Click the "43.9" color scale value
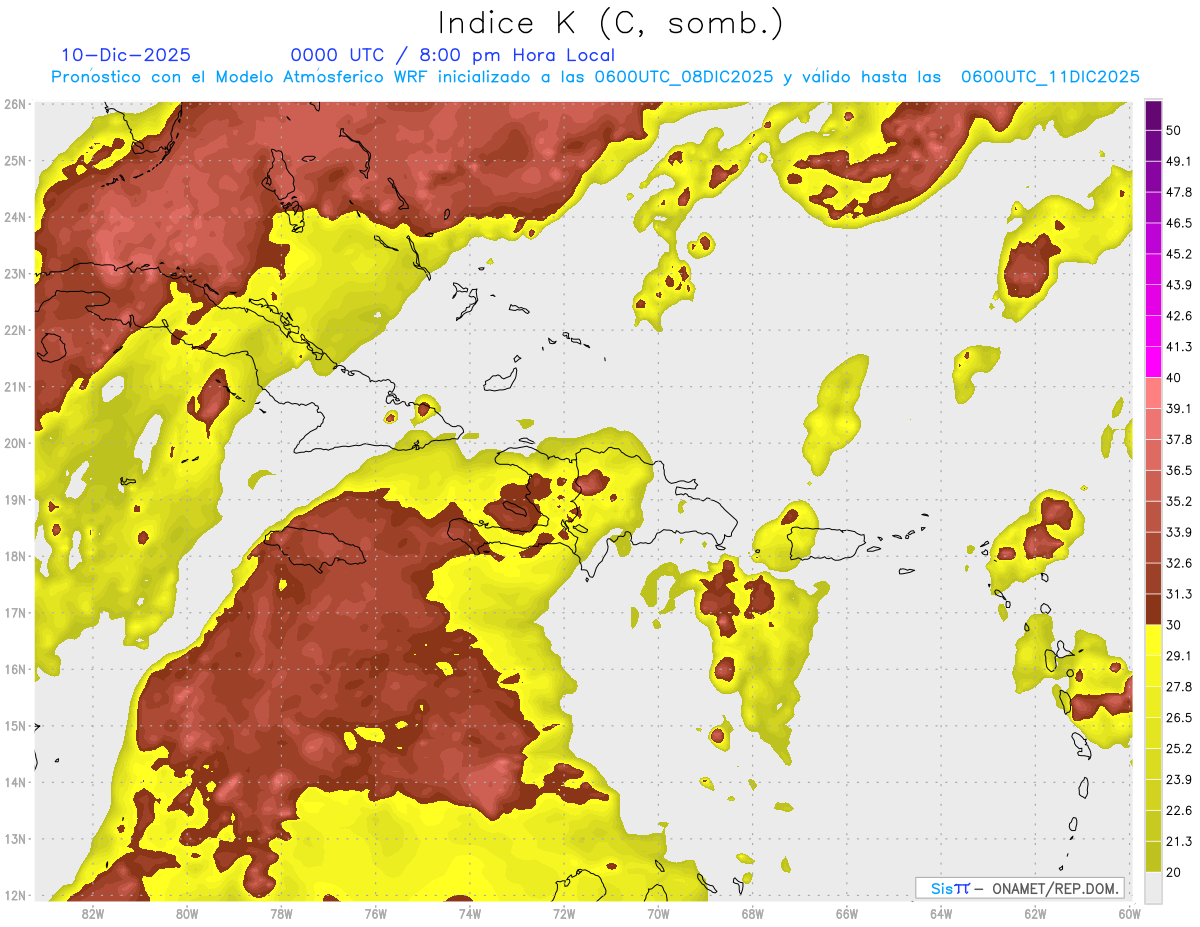The image size is (1200, 927). 1179,285
